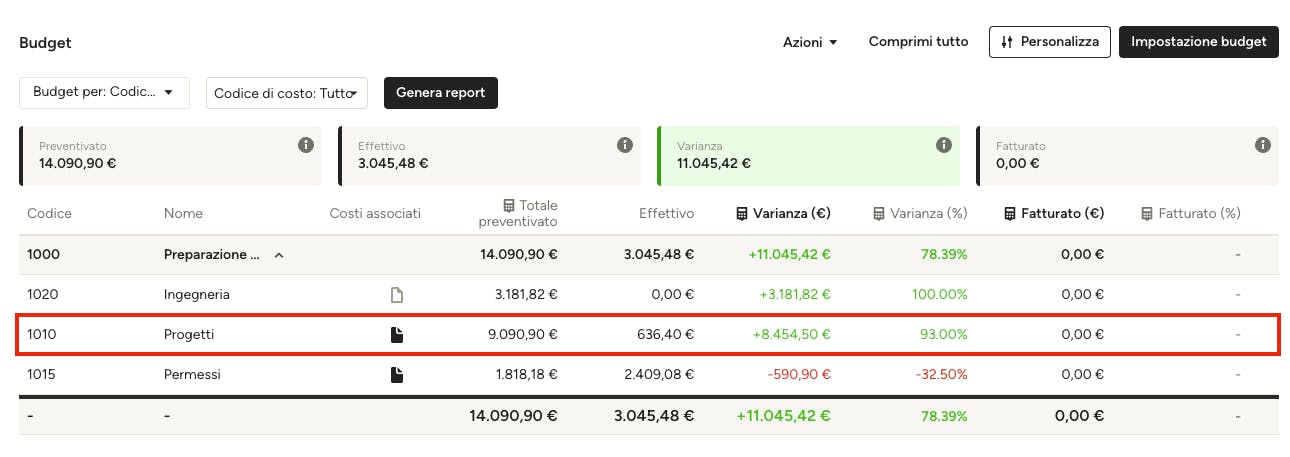Click -32.50% variance percentage
The image size is (1290, 457).
tap(940, 375)
